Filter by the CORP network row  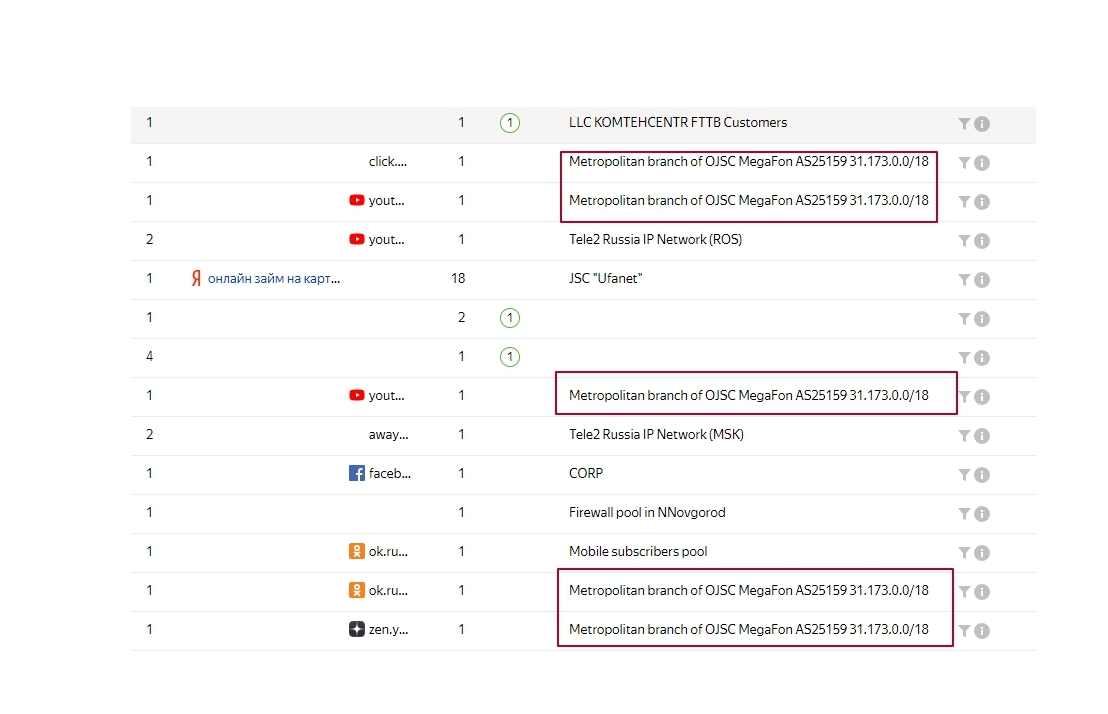[964, 475]
